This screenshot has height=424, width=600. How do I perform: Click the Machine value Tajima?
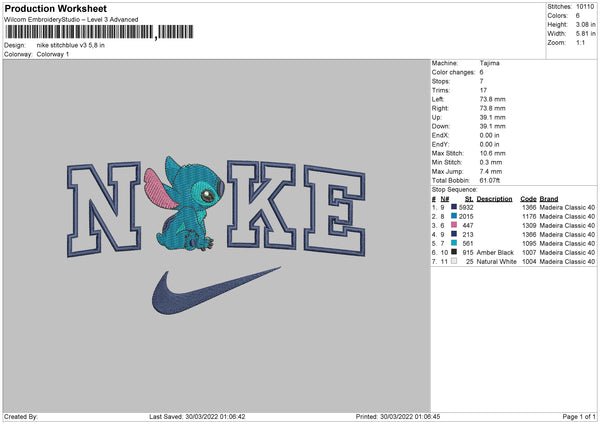(x=489, y=63)
